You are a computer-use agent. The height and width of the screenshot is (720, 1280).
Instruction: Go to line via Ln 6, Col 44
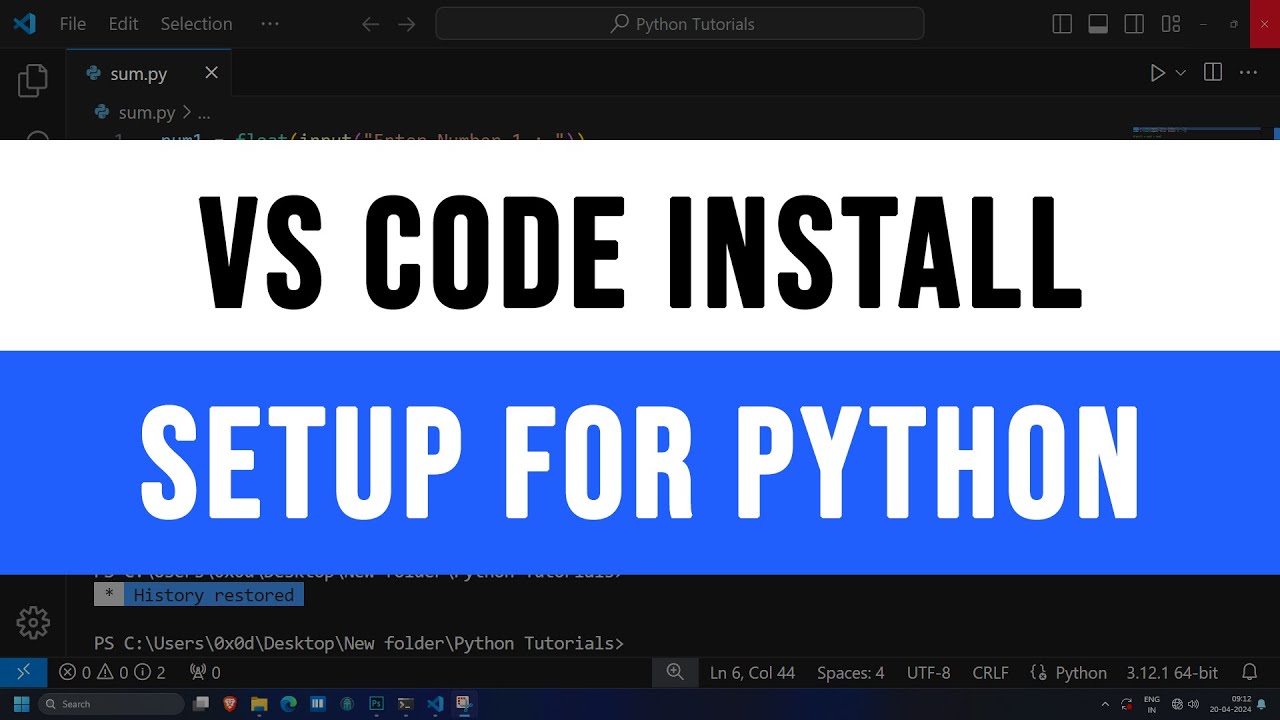753,673
